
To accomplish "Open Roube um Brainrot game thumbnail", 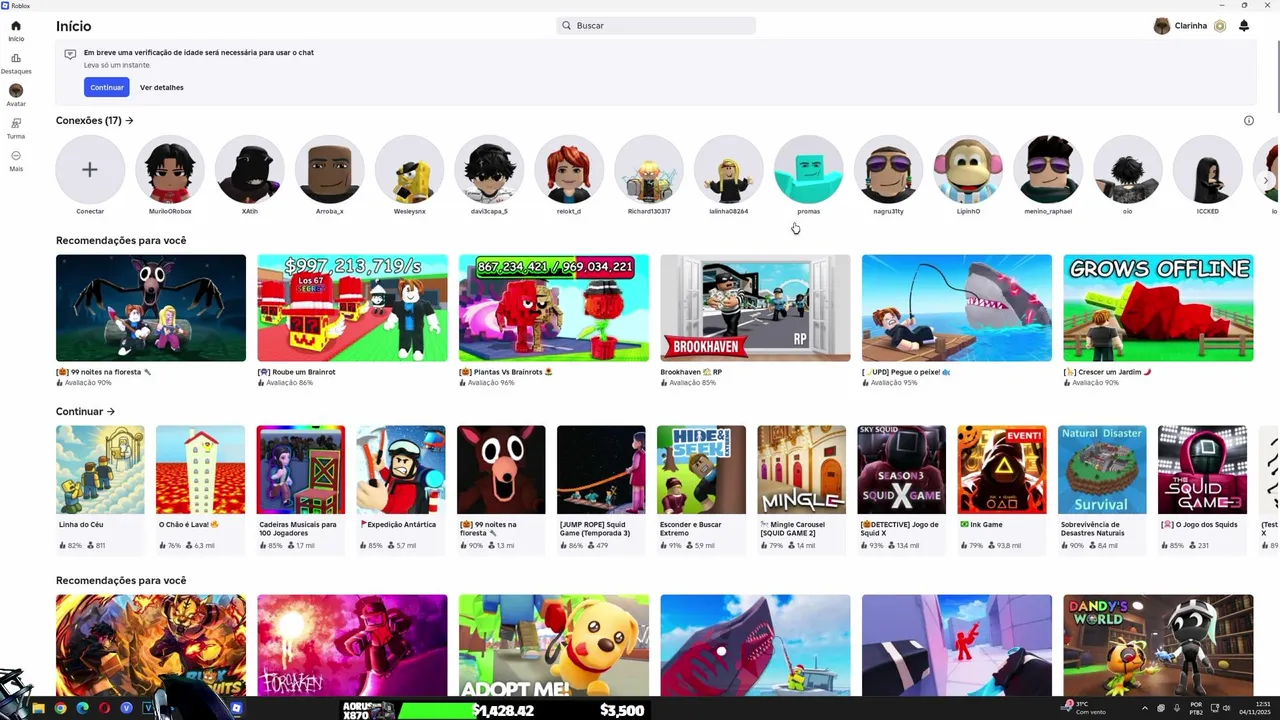I will pos(352,308).
